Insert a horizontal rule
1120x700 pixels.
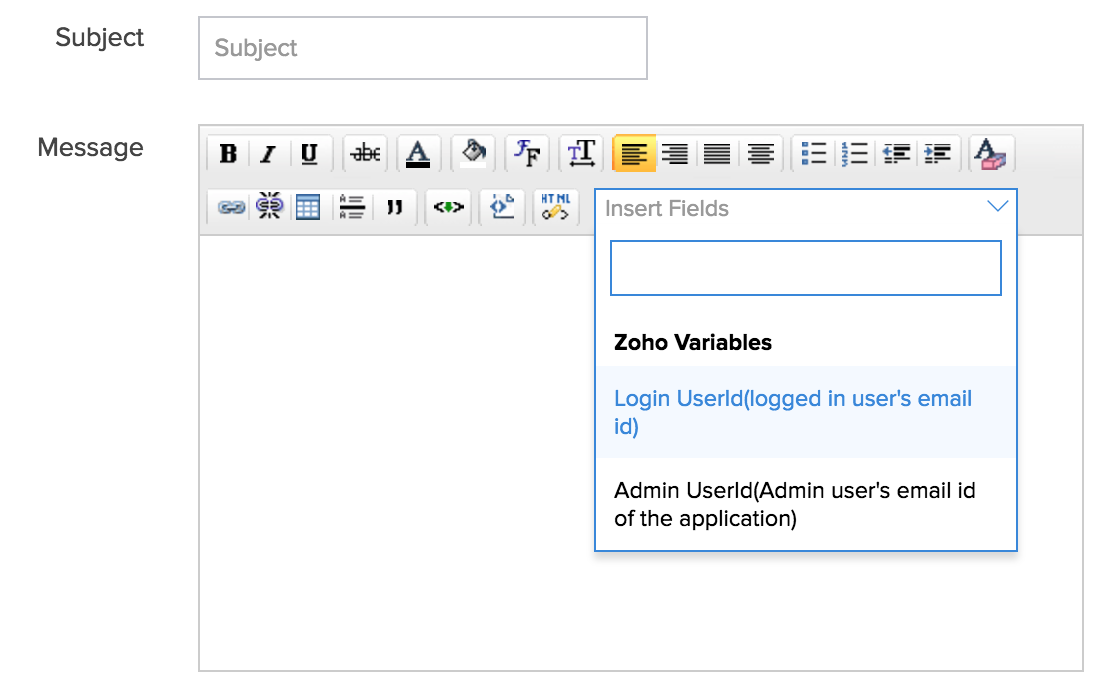pos(351,207)
